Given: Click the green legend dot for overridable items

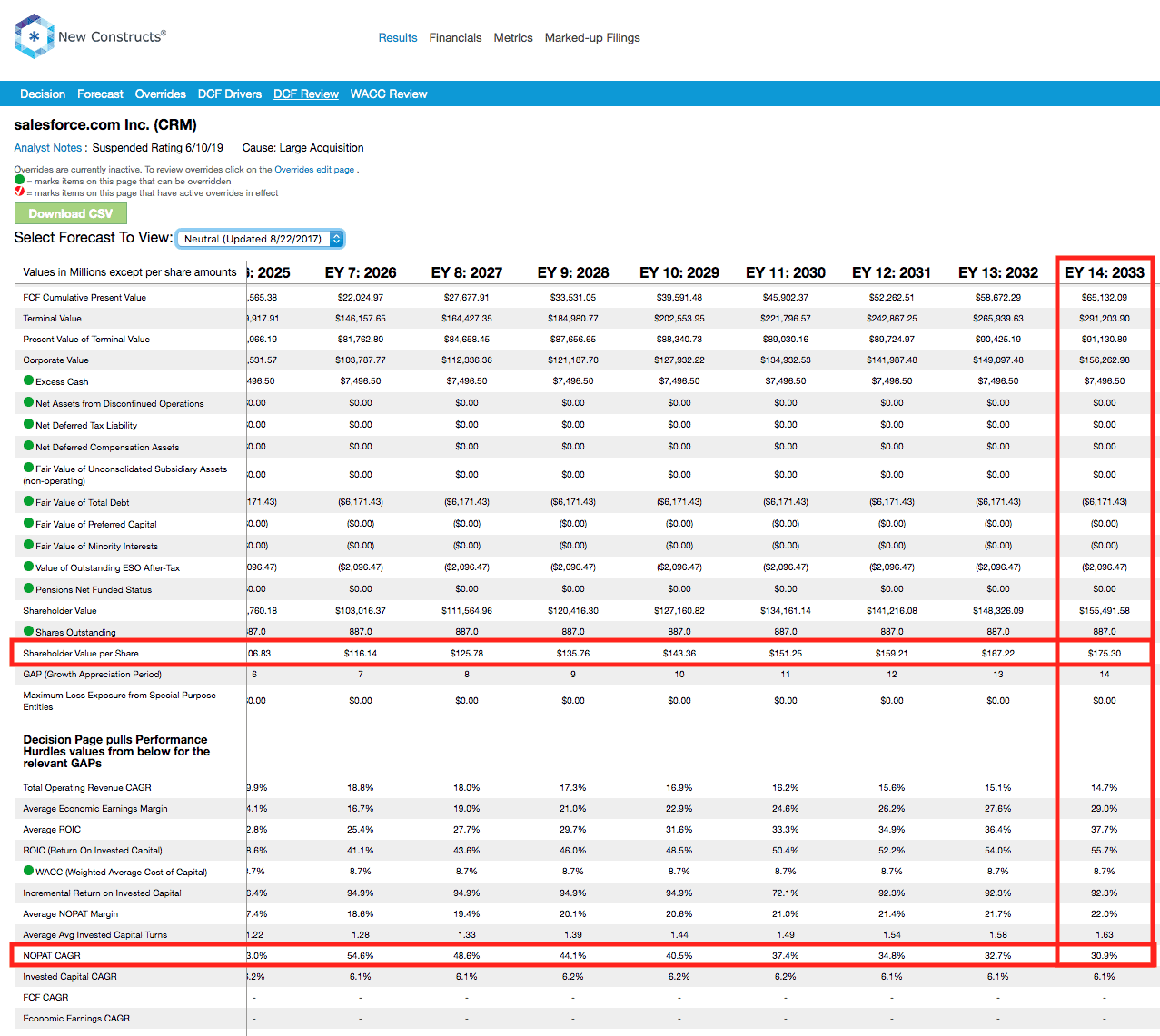Looking at the screenshot, I should coord(19,180).
